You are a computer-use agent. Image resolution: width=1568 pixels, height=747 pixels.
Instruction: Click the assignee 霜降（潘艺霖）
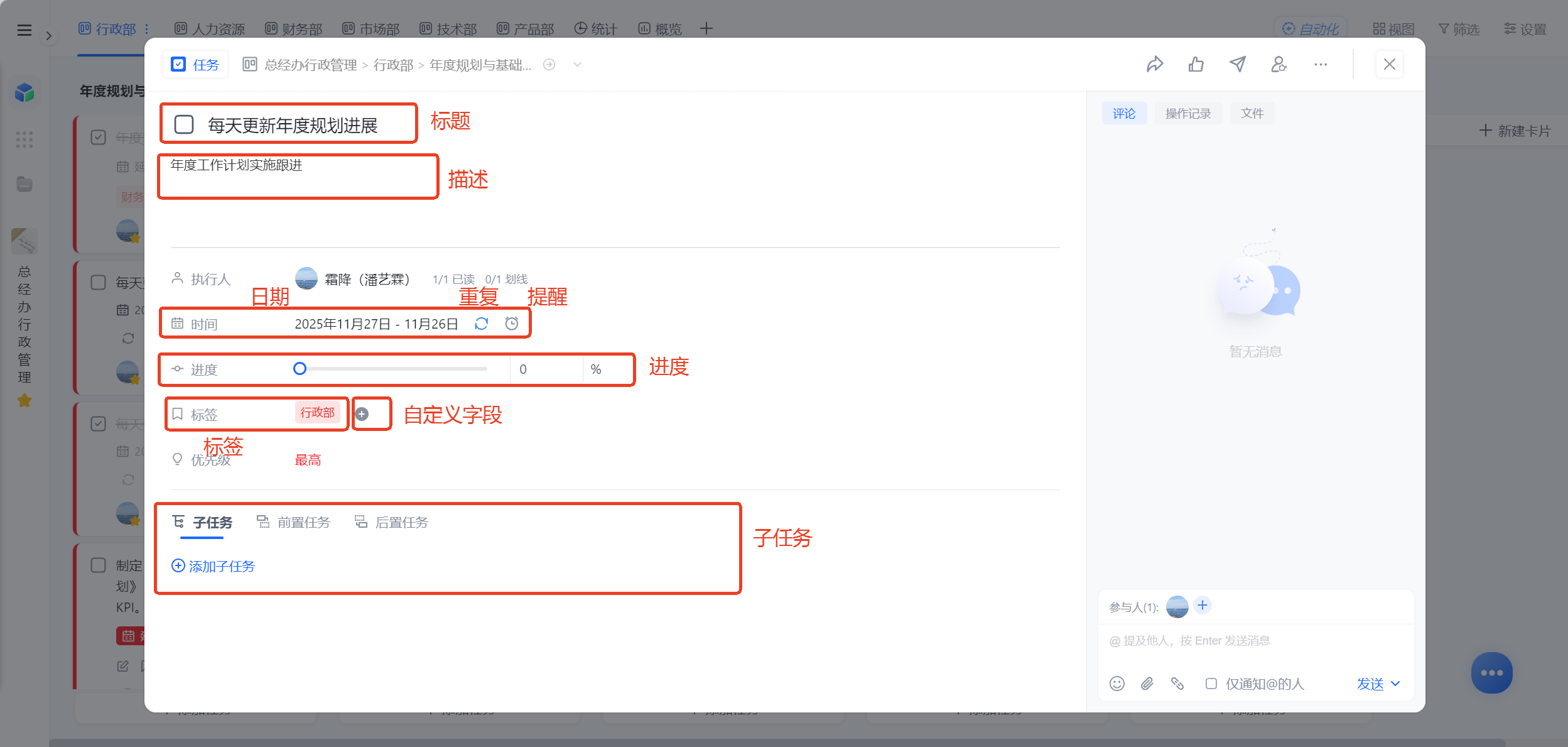354,278
